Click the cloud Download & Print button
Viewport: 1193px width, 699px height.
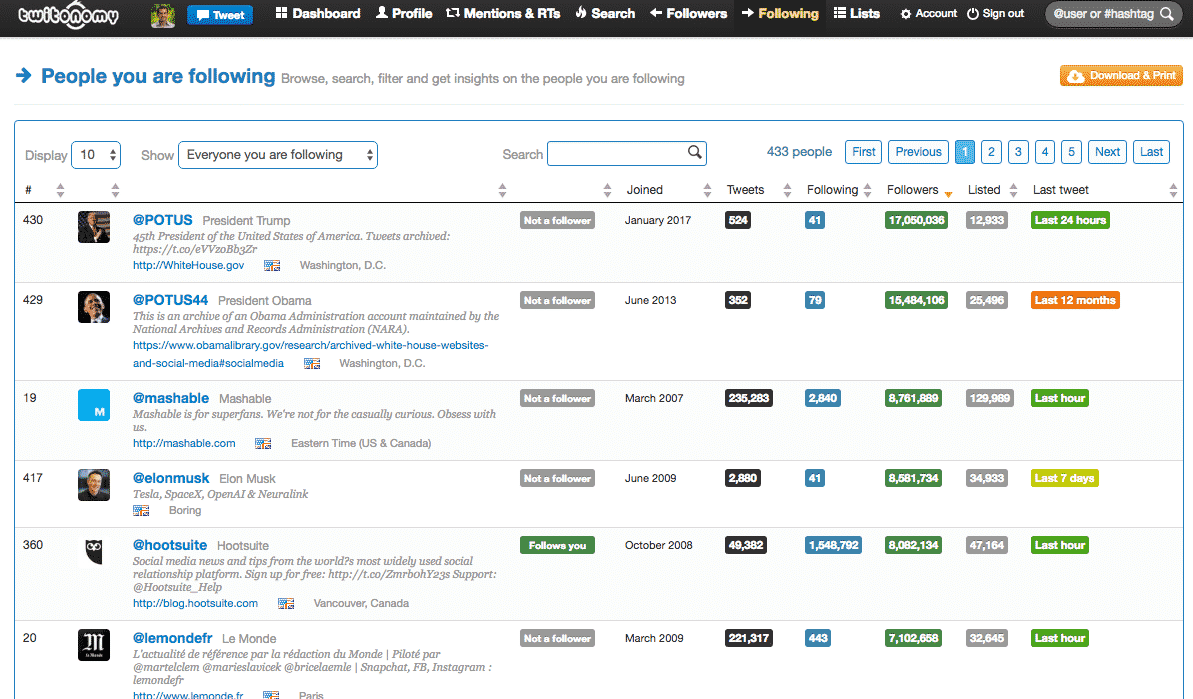click(x=1121, y=76)
